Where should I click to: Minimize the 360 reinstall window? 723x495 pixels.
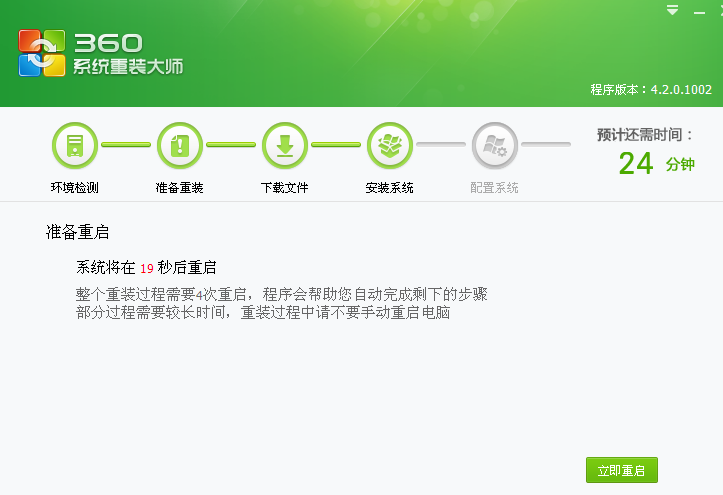pos(700,11)
